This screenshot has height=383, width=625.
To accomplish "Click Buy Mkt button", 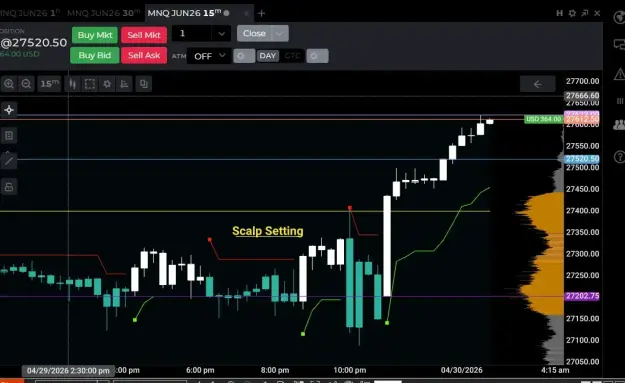I will [x=95, y=35].
